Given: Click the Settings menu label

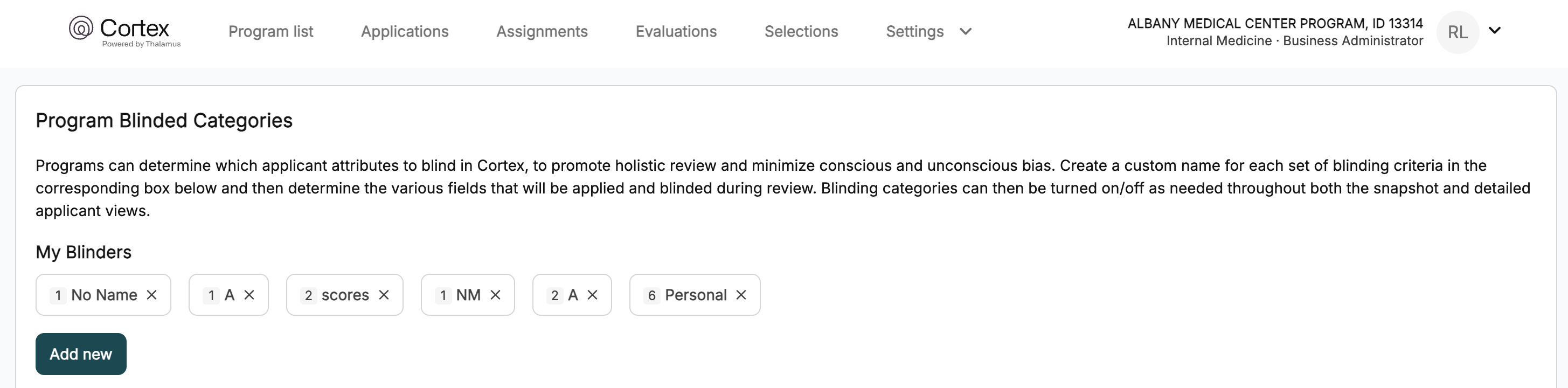Looking at the screenshot, I should tap(915, 32).
